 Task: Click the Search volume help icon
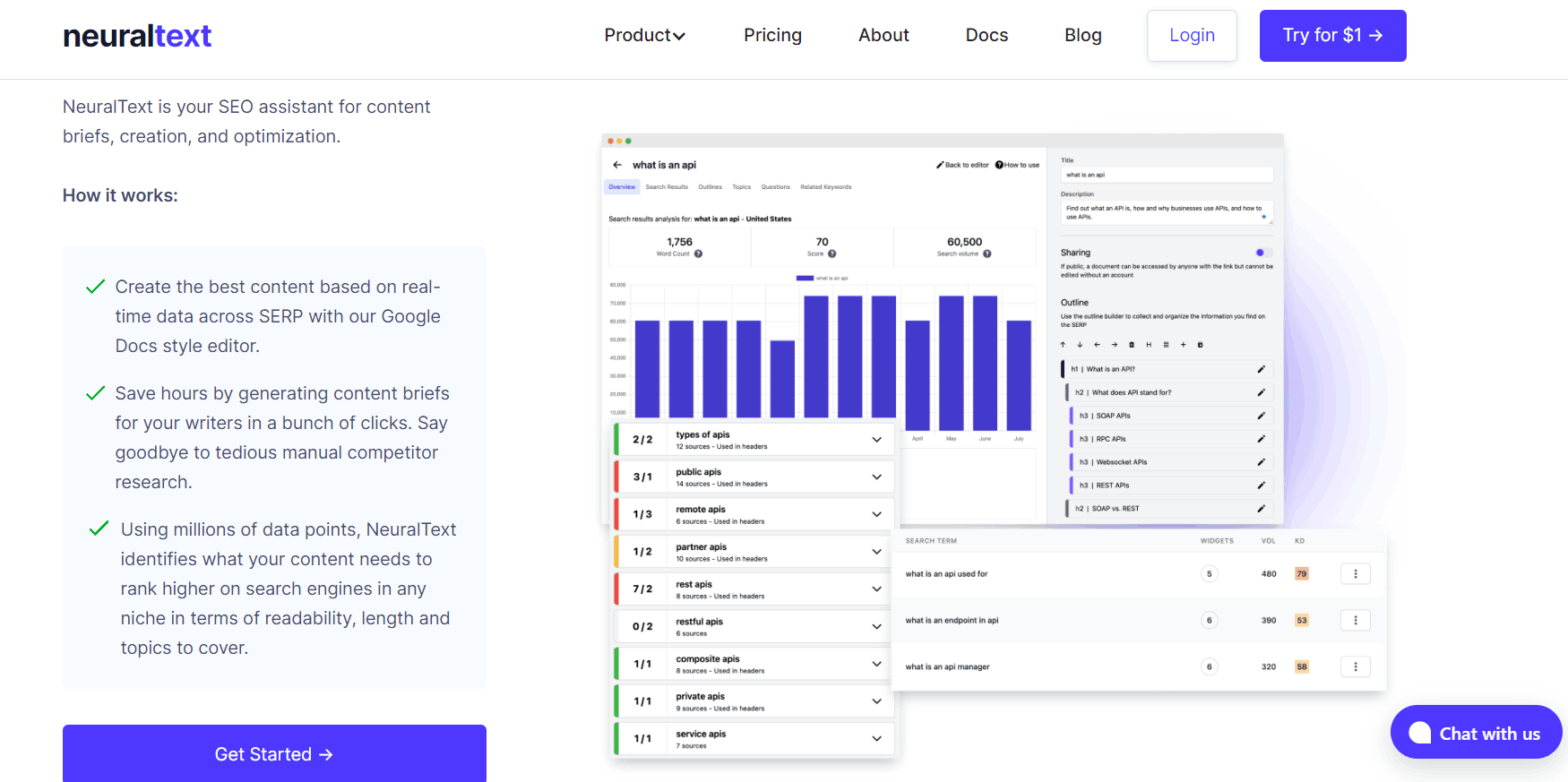pos(987,254)
